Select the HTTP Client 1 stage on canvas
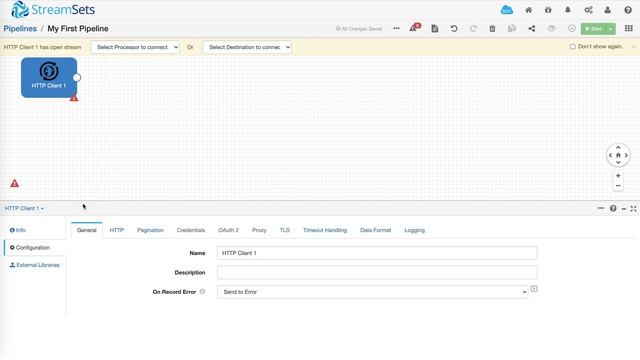Screen dimensions: 640x360 click(x=49, y=78)
